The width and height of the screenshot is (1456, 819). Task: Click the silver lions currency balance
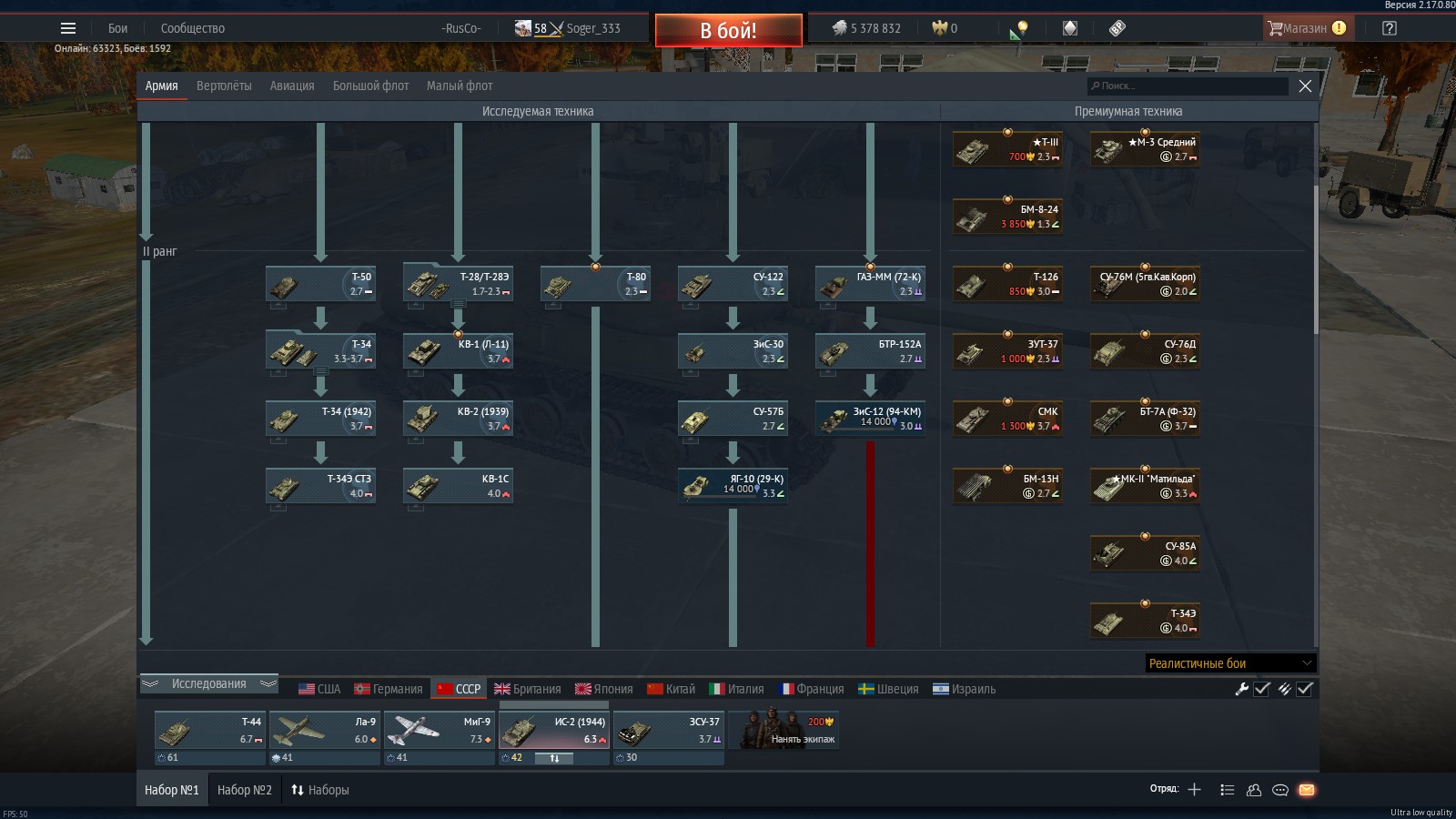click(865, 28)
